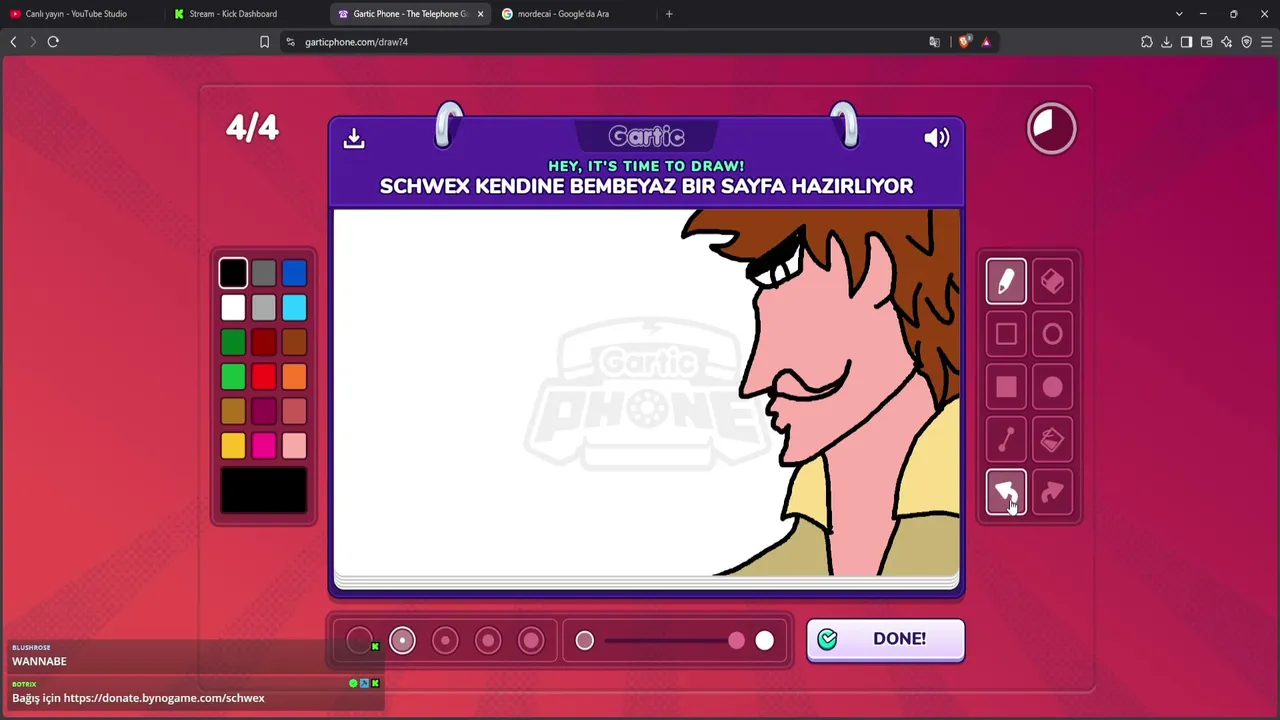The width and height of the screenshot is (1280, 720).
Task: Open the custom color picker box
Action: pos(264,491)
